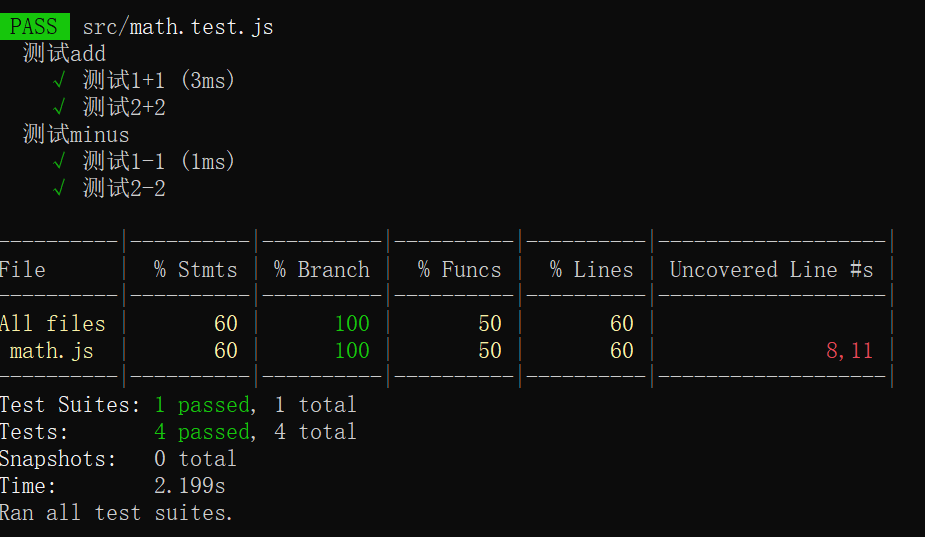Click "1 passed" in Test Suites summary
The width and height of the screenshot is (925, 537).
click(x=201, y=405)
